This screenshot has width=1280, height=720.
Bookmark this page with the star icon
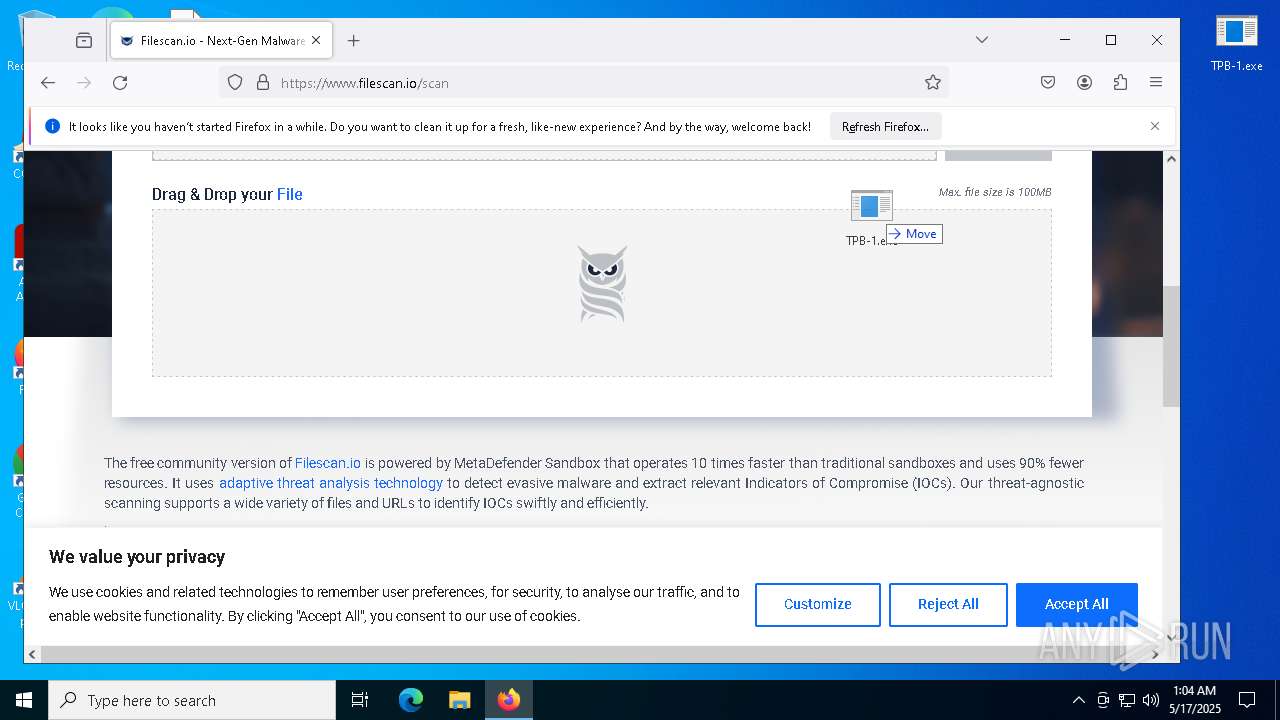click(933, 83)
